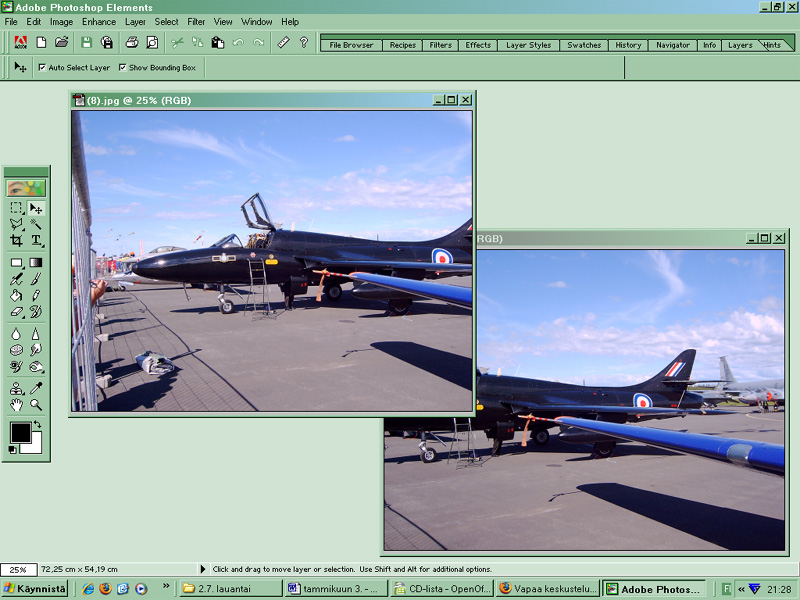
Task: Select the Eraser tool
Action: [16, 312]
